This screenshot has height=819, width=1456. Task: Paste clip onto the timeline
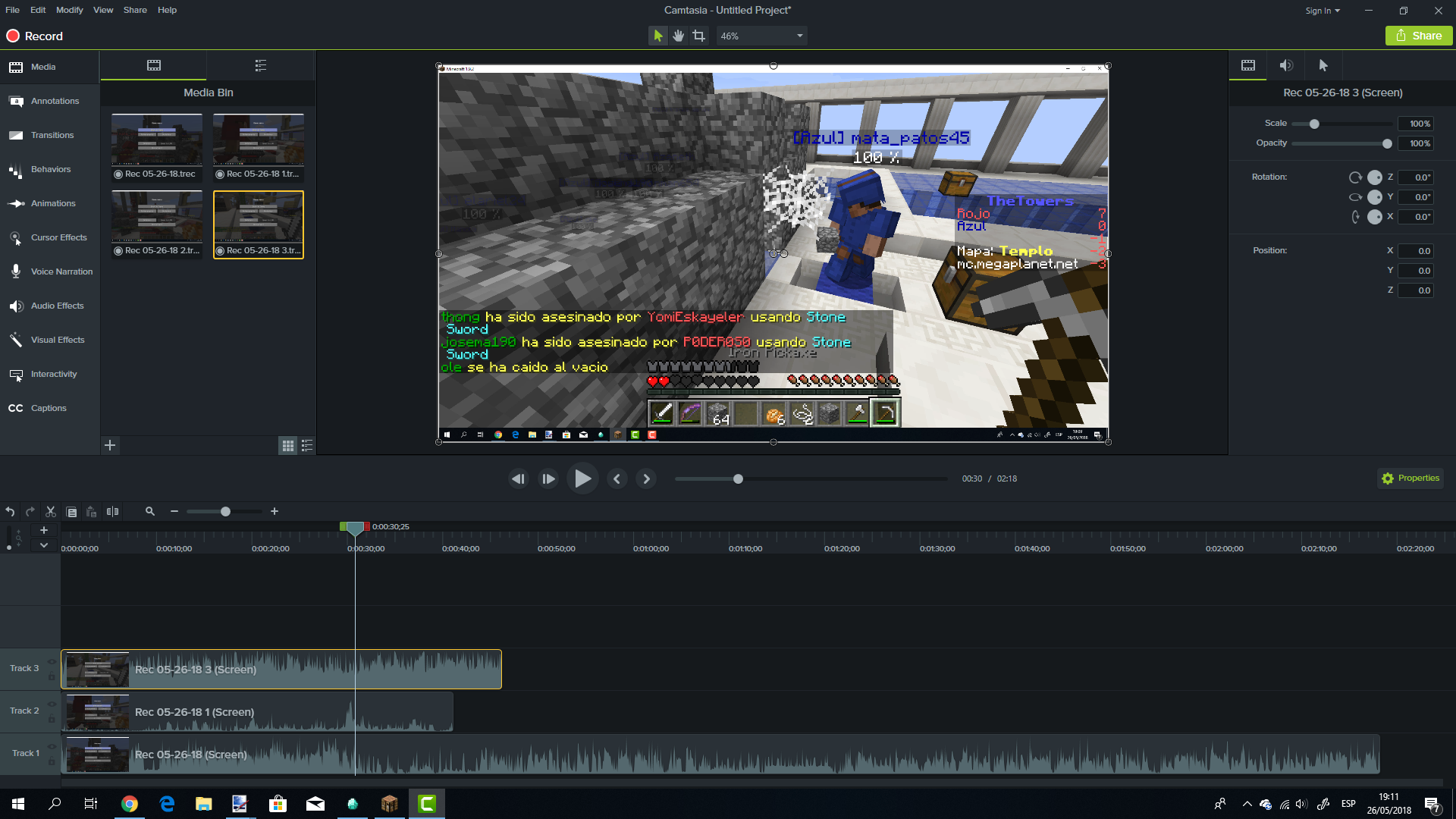coord(91,512)
